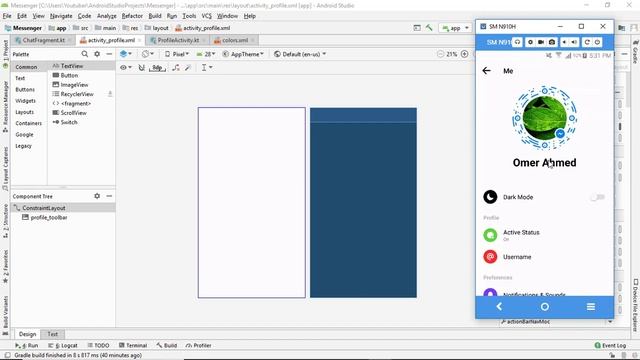640x360 pixels.
Task: Clear all constraints icon
Action: (x=176, y=67)
